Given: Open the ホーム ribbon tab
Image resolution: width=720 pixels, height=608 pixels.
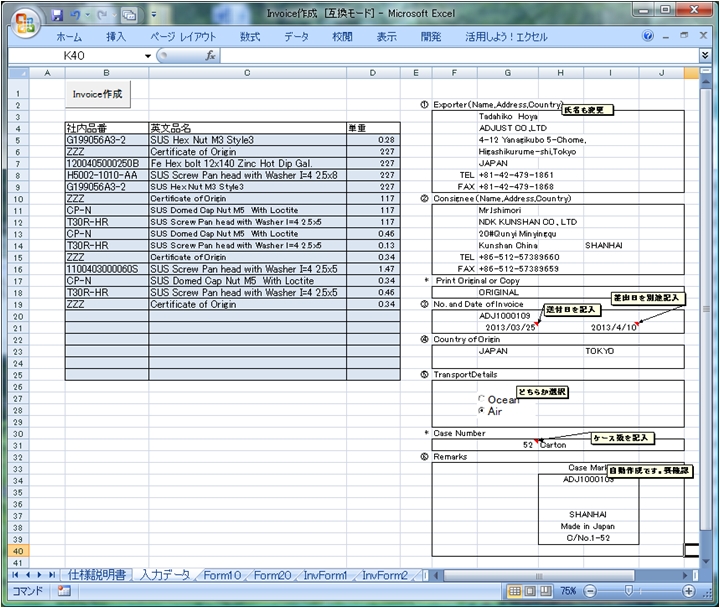Looking at the screenshot, I should (69, 37).
